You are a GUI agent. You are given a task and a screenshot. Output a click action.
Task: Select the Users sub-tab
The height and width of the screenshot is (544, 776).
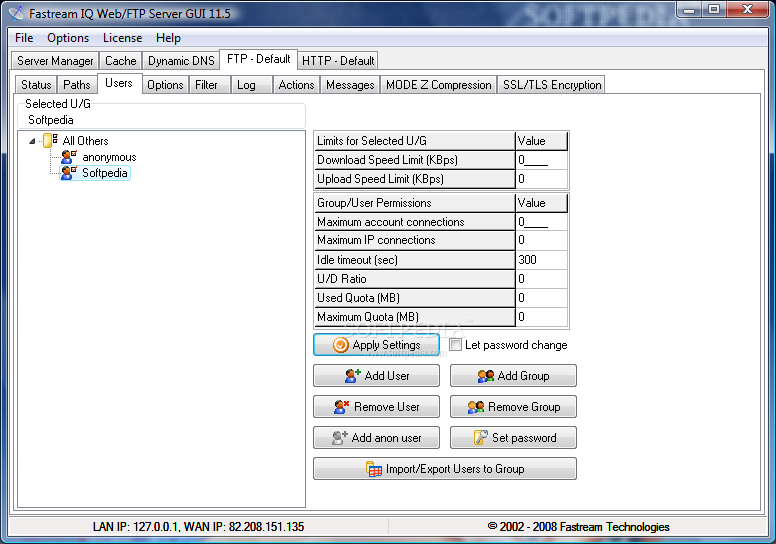click(119, 83)
